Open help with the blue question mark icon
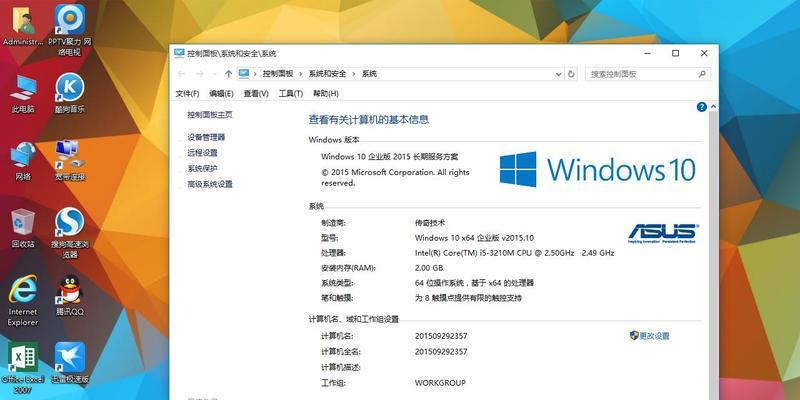800x400 pixels. click(702, 107)
